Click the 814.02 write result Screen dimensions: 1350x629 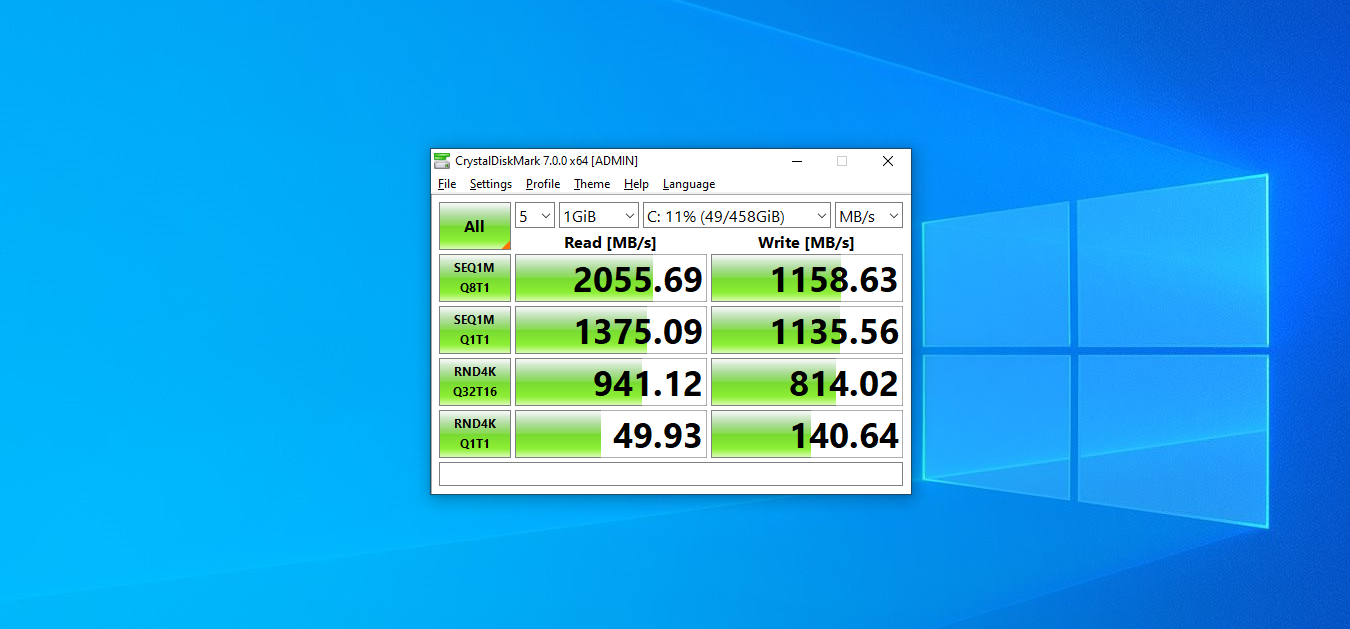tap(807, 382)
